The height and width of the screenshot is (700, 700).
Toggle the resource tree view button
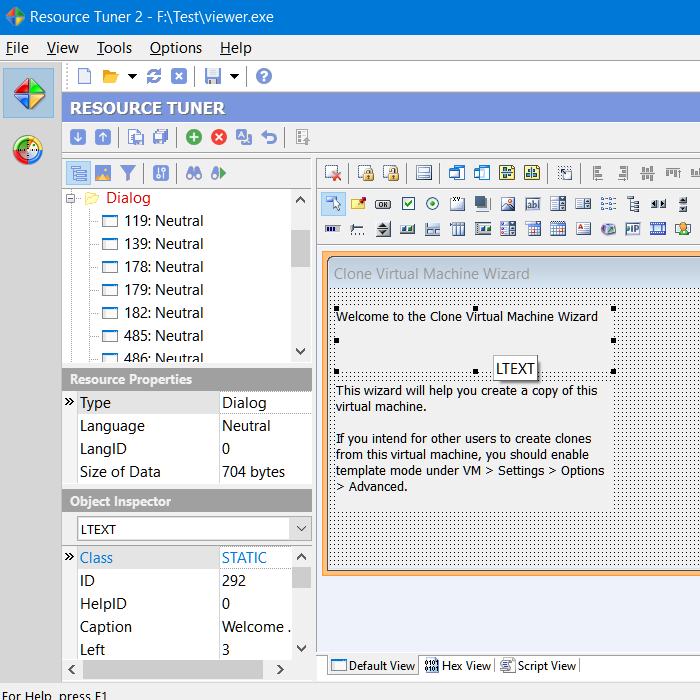[79, 173]
